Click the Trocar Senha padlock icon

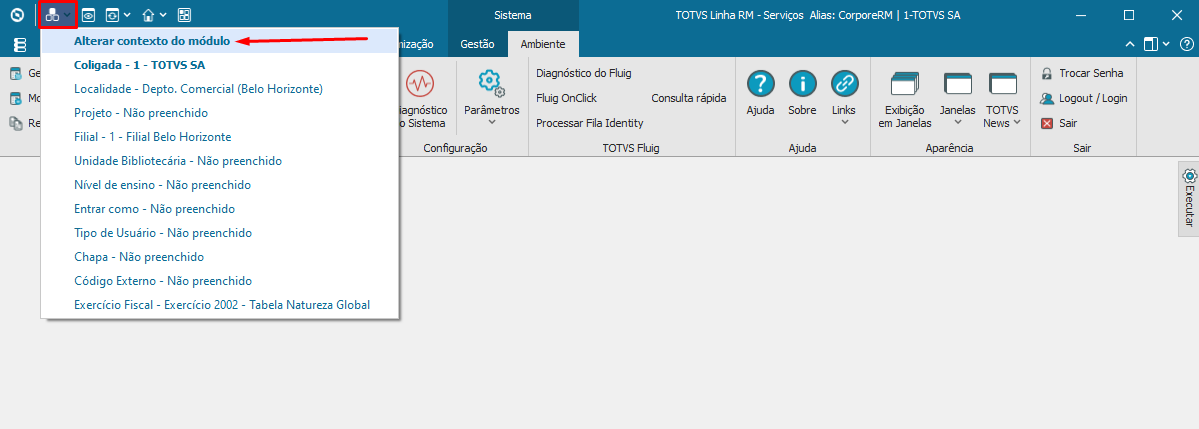click(x=1047, y=73)
